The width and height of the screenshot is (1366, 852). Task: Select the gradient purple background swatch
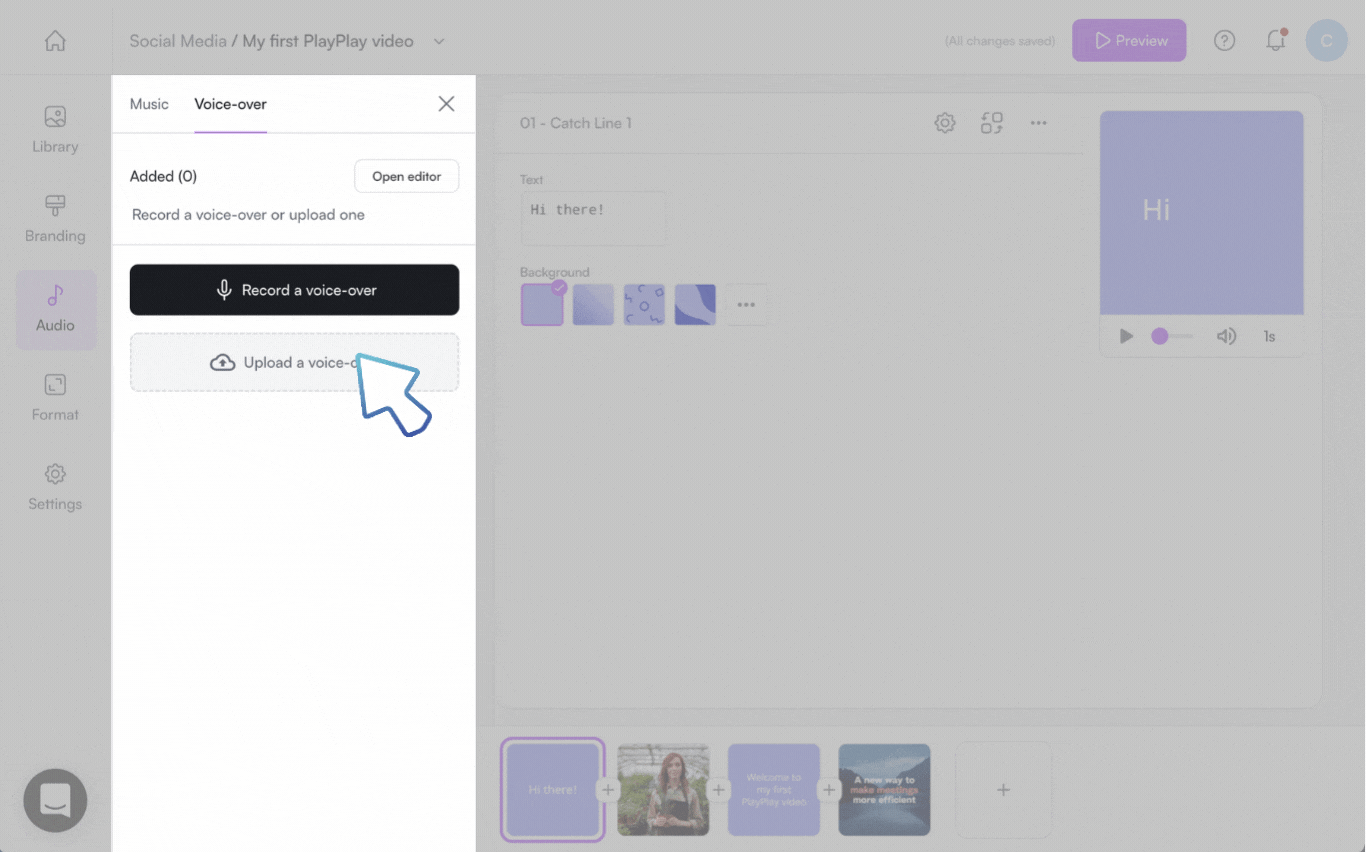[593, 305]
